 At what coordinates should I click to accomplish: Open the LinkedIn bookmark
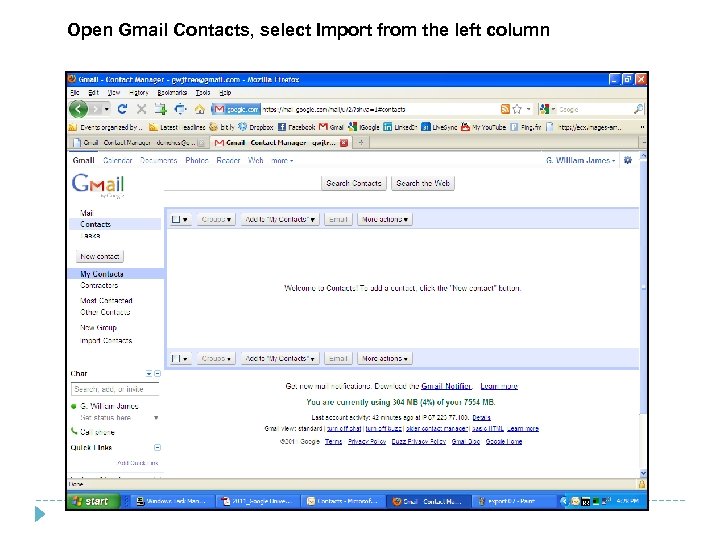[400, 127]
